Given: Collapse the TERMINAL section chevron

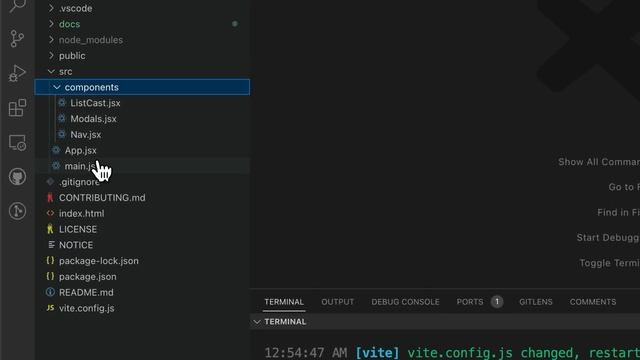Looking at the screenshot, I should click(x=257, y=322).
